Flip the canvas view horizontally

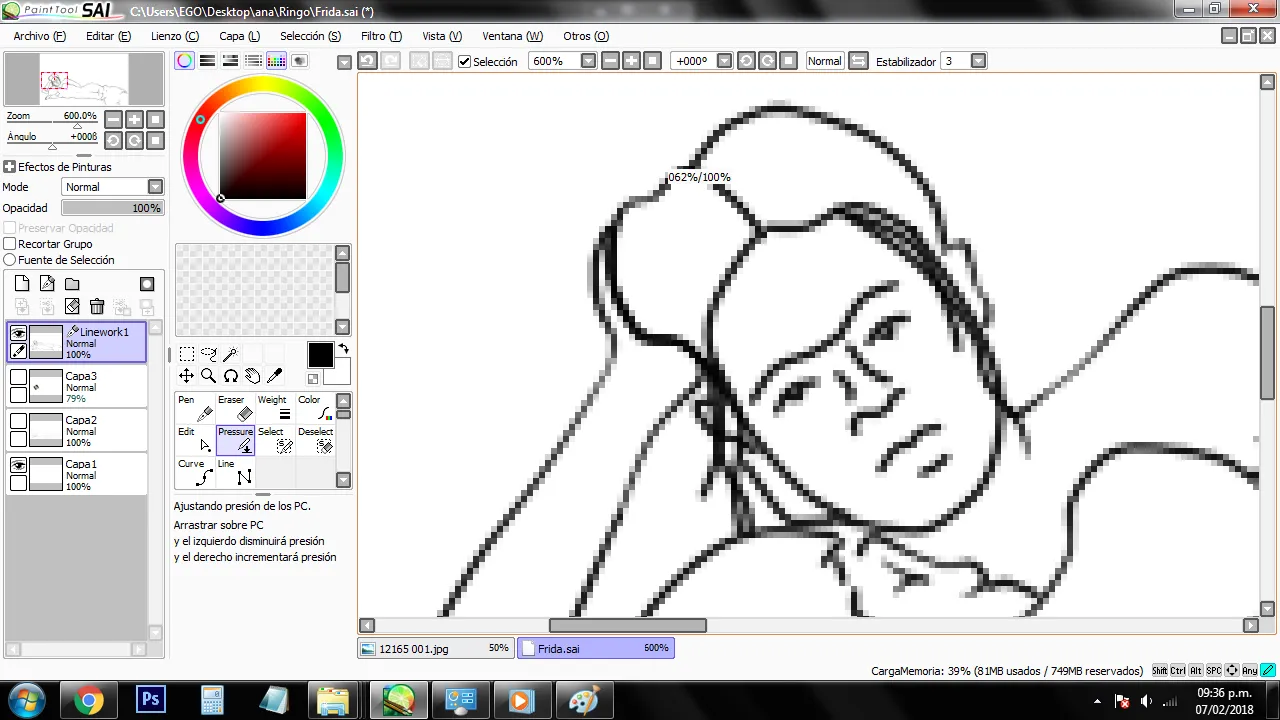858,61
